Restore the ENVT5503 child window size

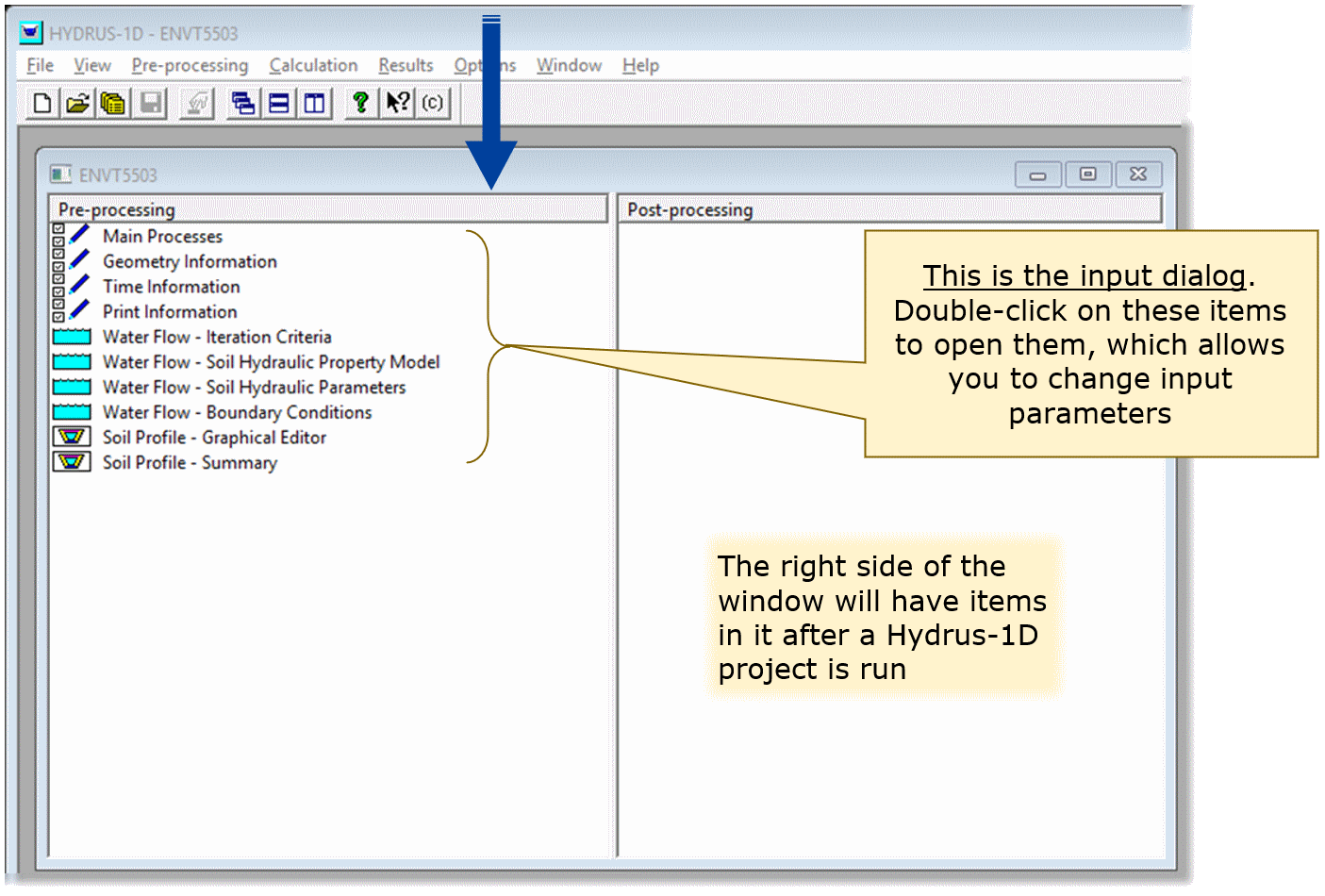(1088, 174)
